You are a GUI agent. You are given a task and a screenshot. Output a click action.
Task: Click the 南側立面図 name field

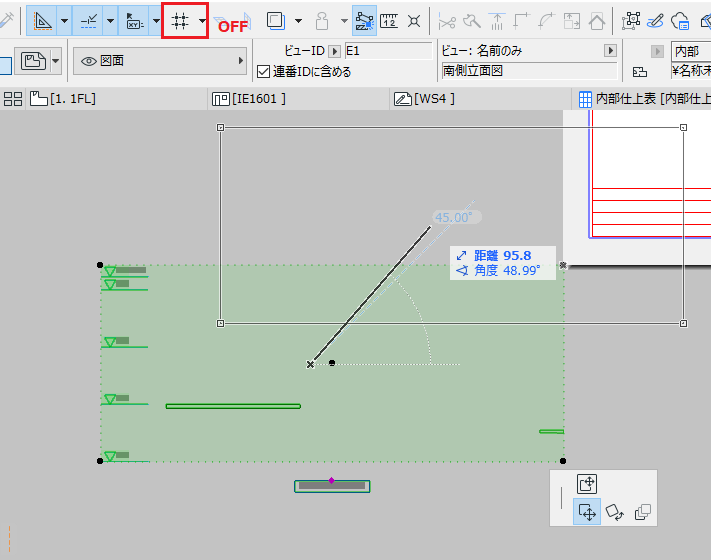click(x=530, y=71)
